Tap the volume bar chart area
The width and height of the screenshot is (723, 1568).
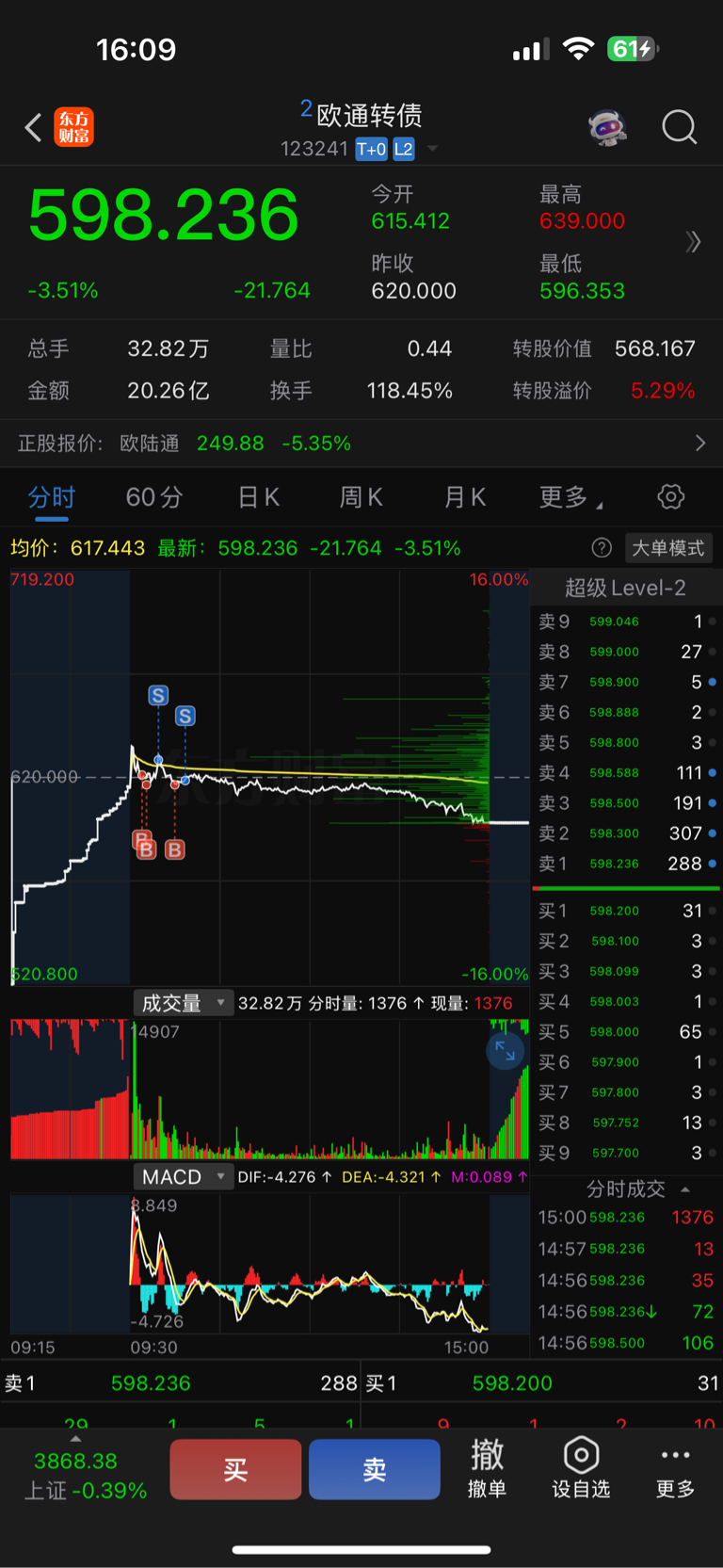point(270,1089)
